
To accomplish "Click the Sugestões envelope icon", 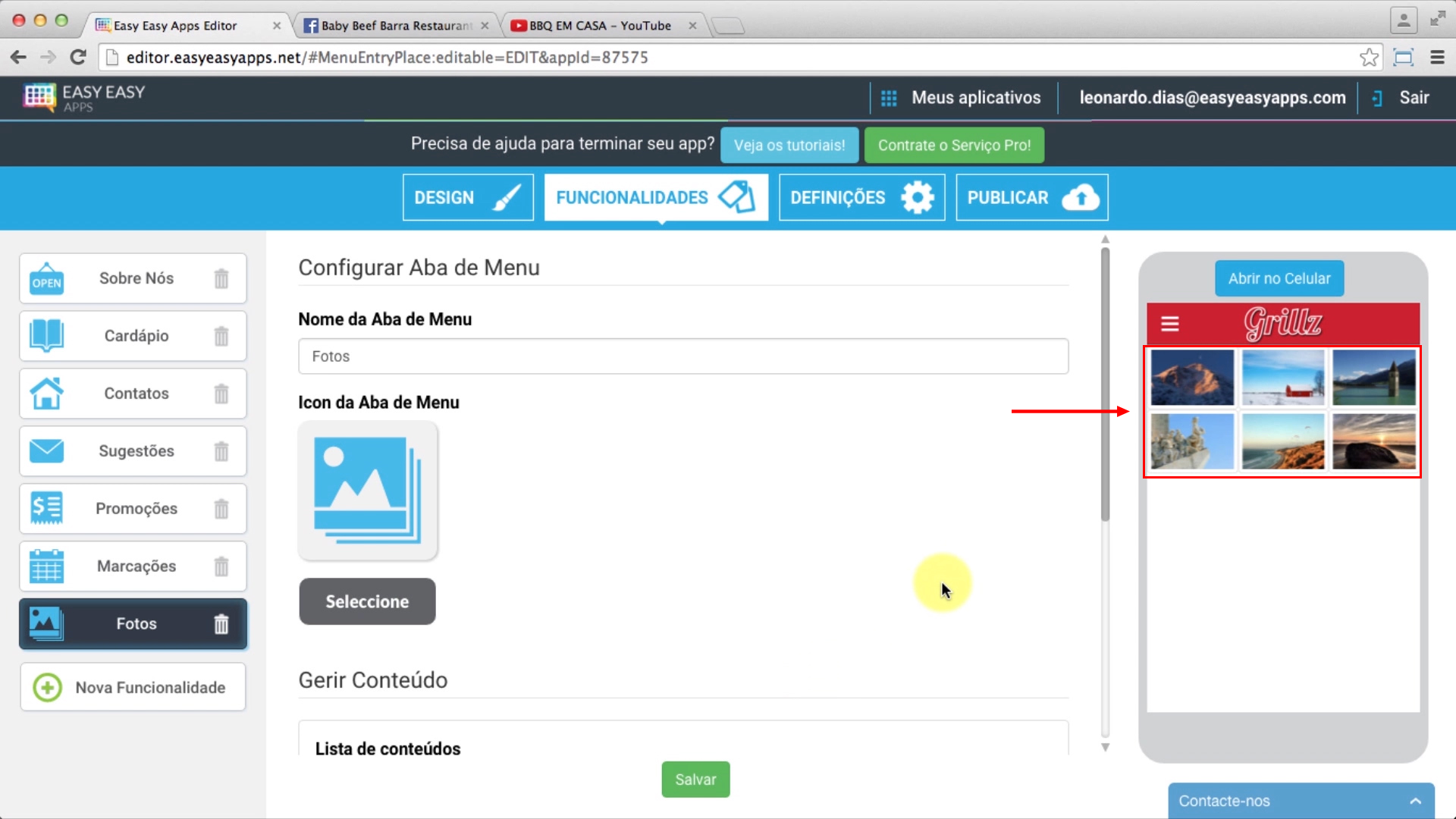I will point(46,451).
